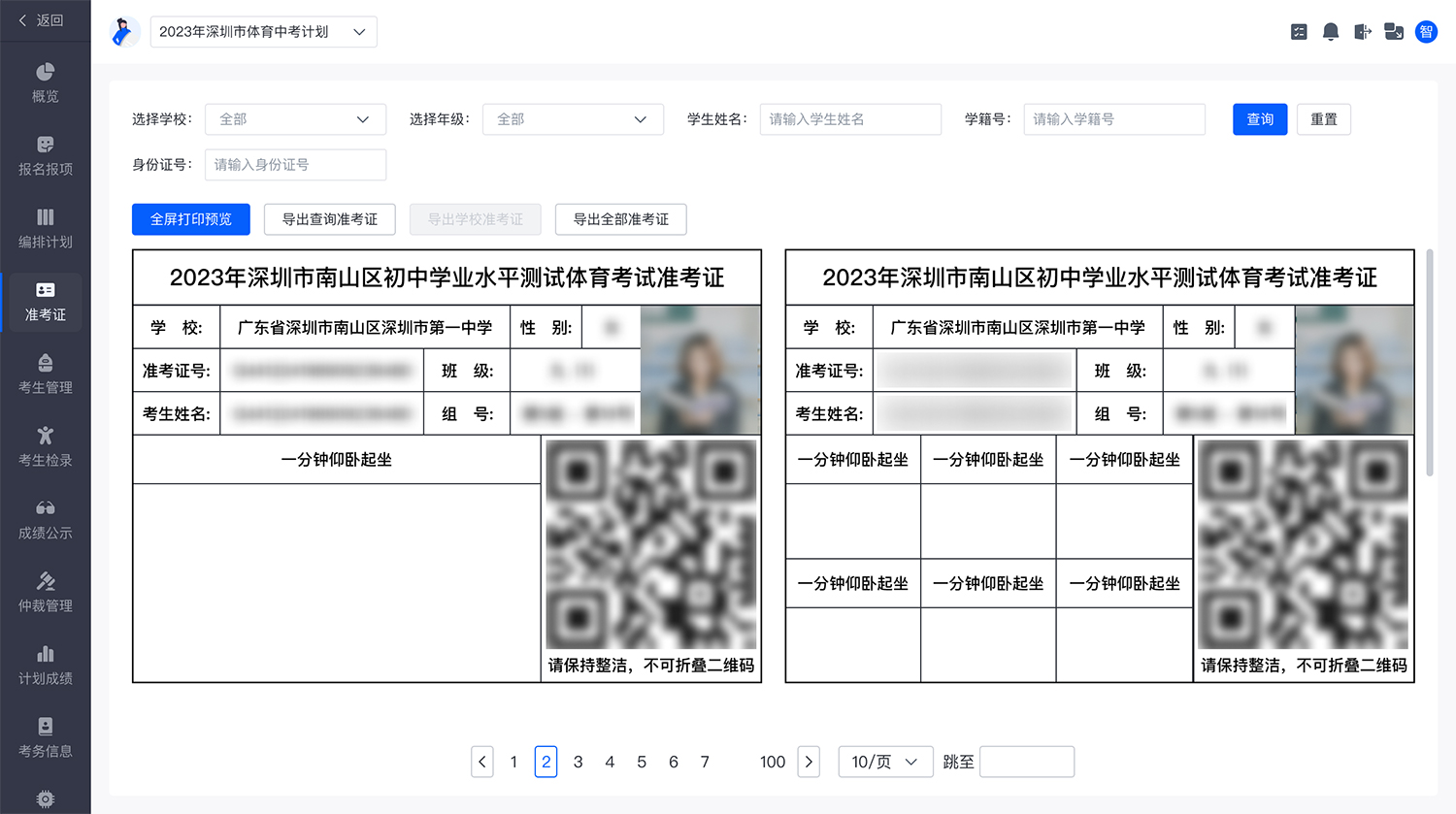Click the QR code on left ticket
This screenshot has height=814, width=1456.
(x=651, y=544)
